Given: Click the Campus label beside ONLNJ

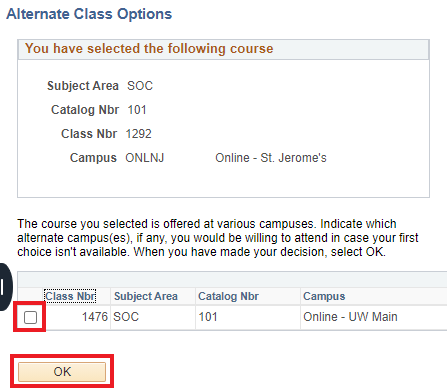Looking at the screenshot, I should [x=93, y=158].
